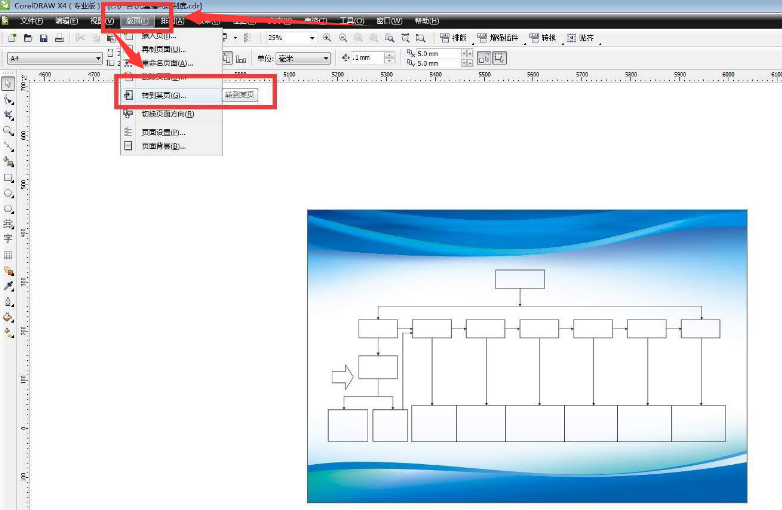Image resolution: width=782 pixels, height=510 pixels.
Task: Expand the 贴齐 snap flyout
Action: (x=599, y=44)
